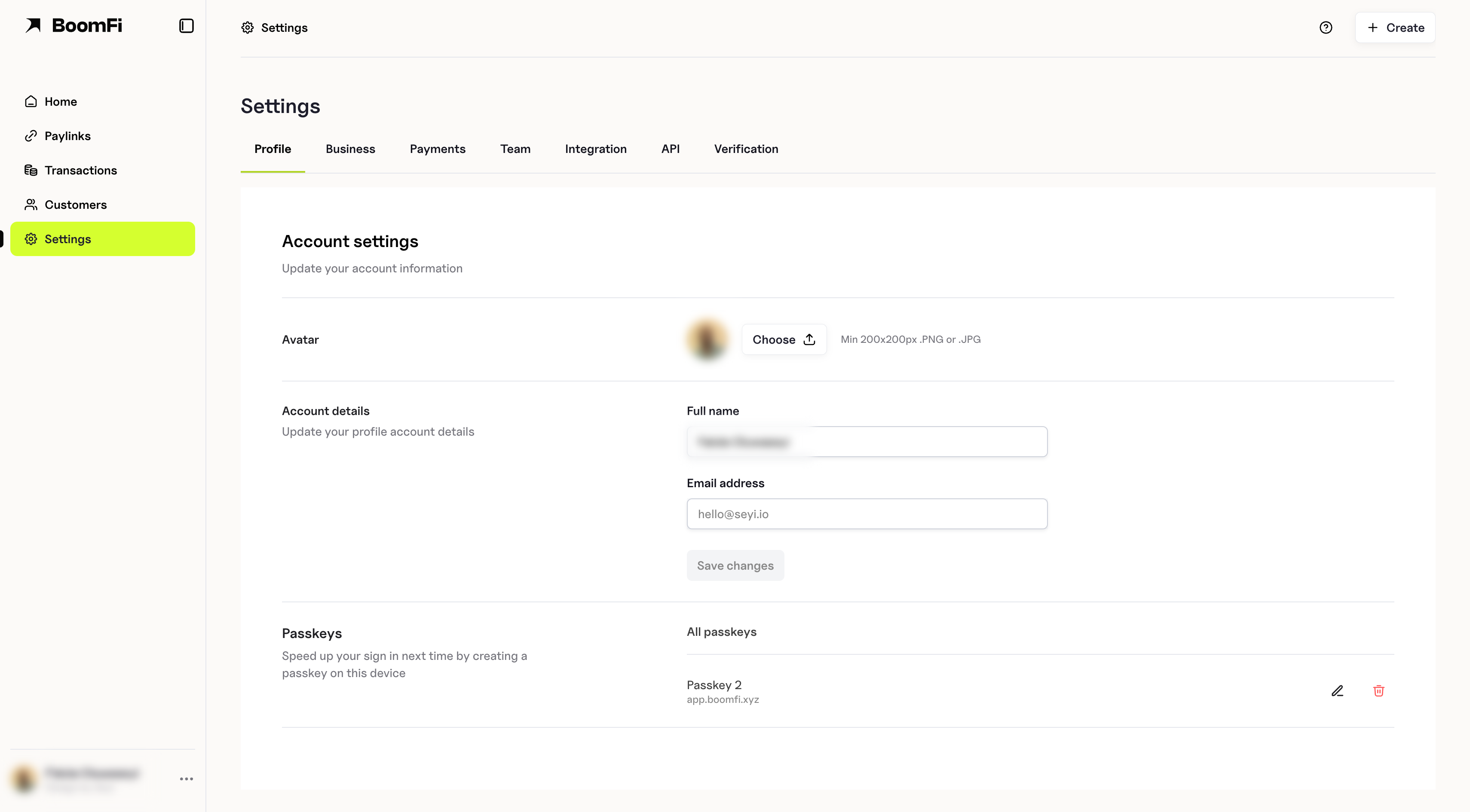Click the BoomFi logo
This screenshot has height=812, width=1470.
pos(74,26)
